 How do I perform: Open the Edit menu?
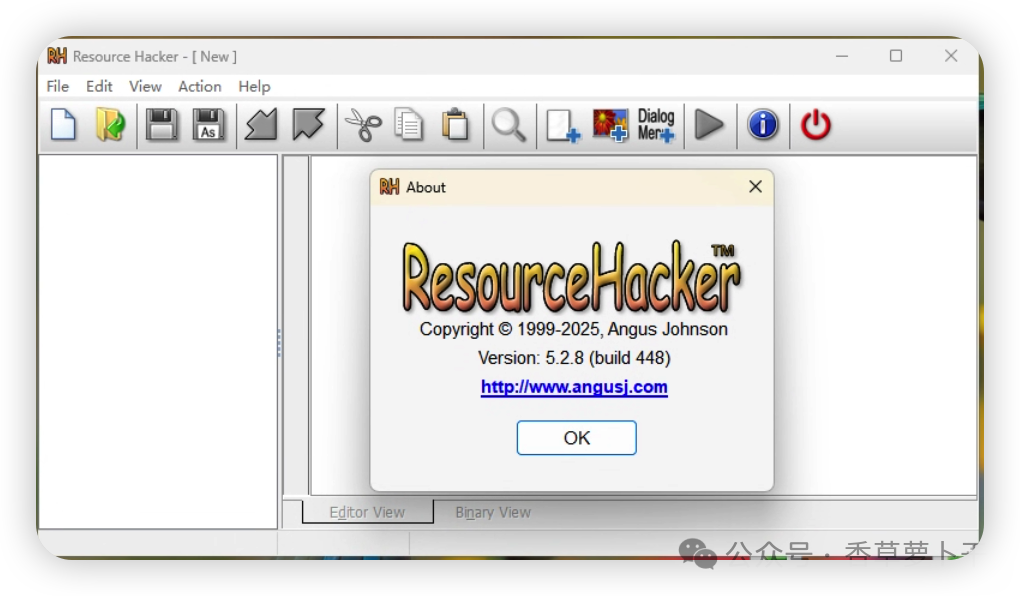coord(100,87)
